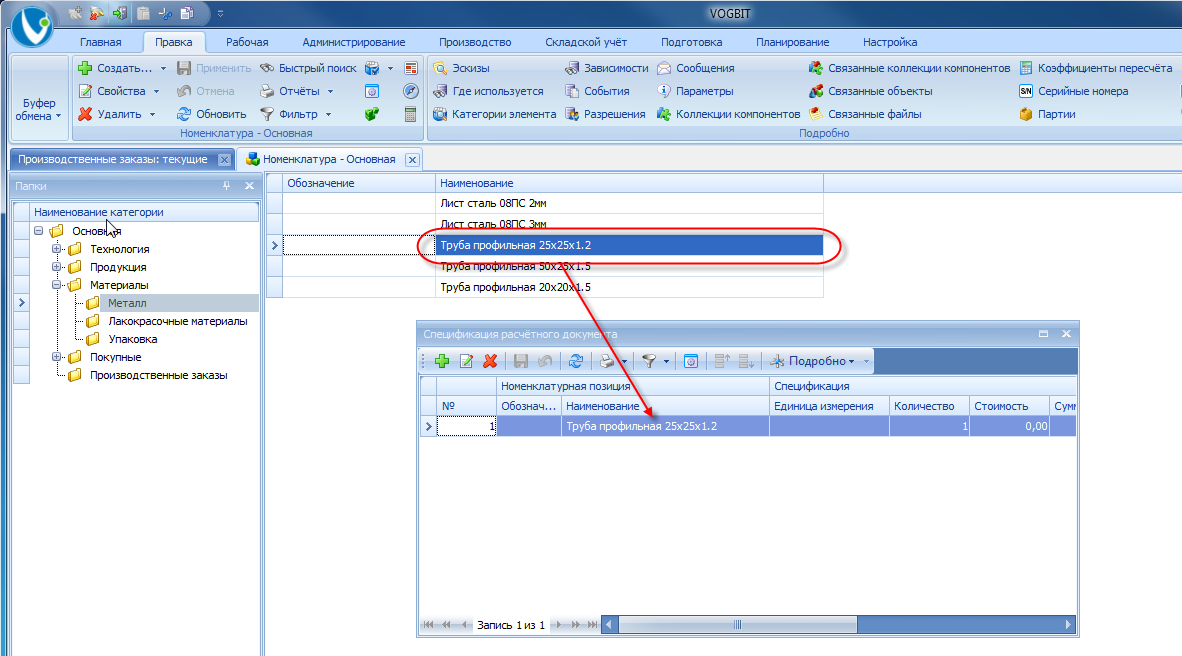Switch to Производственные заказы: текущие tab
1182x656 pixels.
pos(113,159)
